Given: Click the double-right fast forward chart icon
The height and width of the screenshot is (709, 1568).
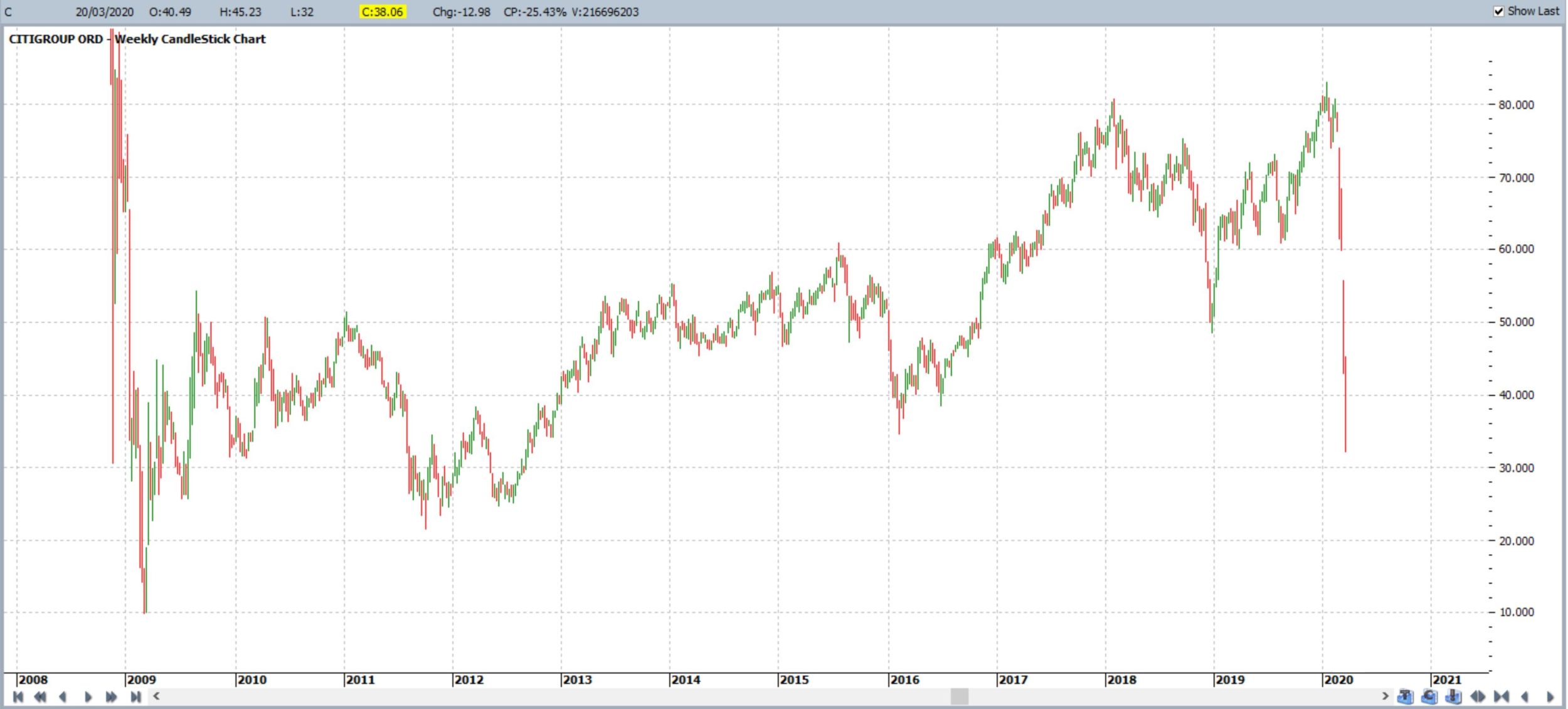Looking at the screenshot, I should click(x=112, y=696).
